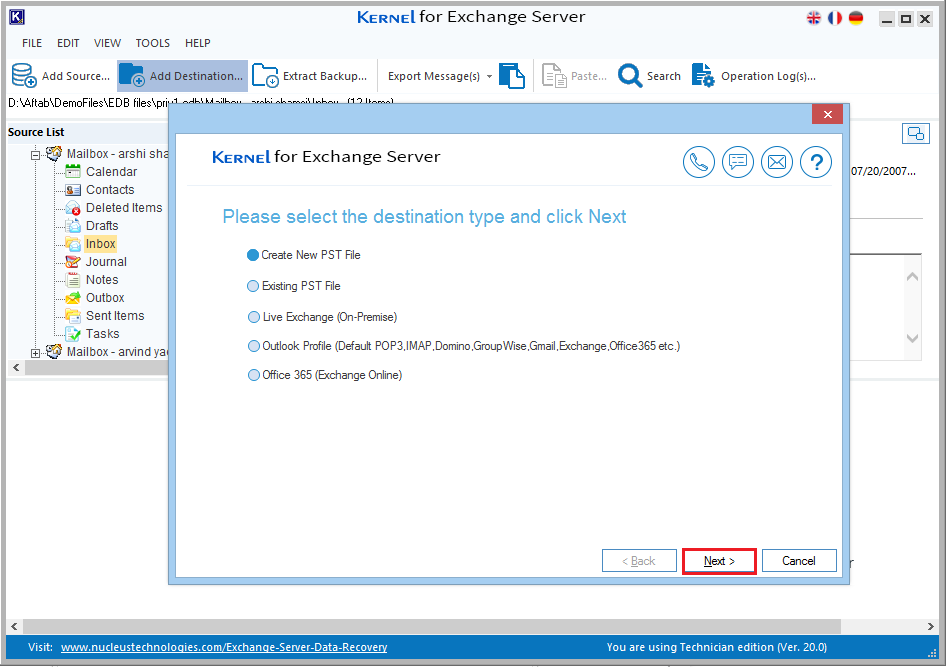Click the Paste toolbar icon
The height and width of the screenshot is (667, 946).
(554, 75)
